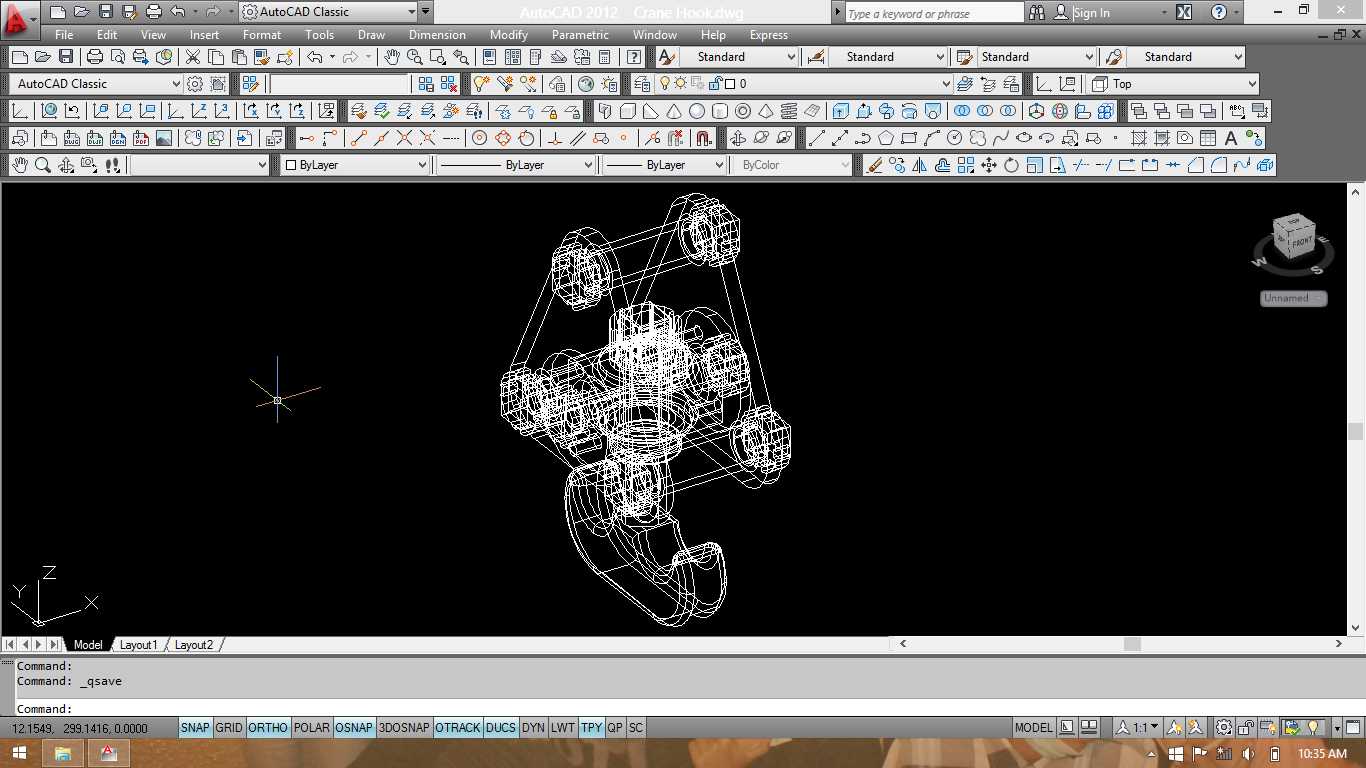Screen dimensions: 1366x768
Task: Select the Line draw tool
Action: pyautogui.click(x=816, y=138)
